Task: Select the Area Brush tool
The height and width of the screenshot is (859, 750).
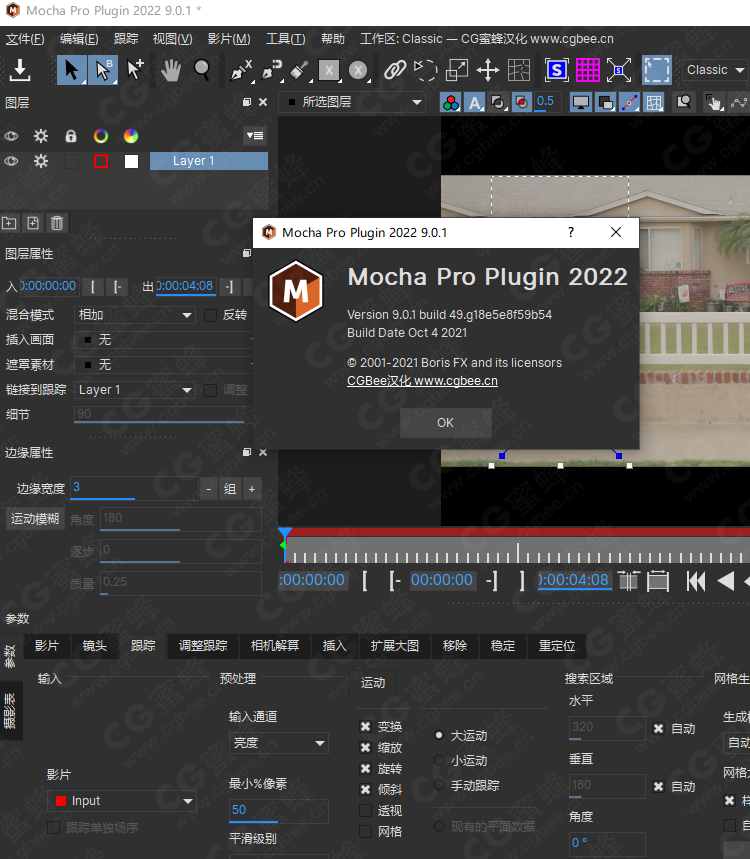Action: 299,70
